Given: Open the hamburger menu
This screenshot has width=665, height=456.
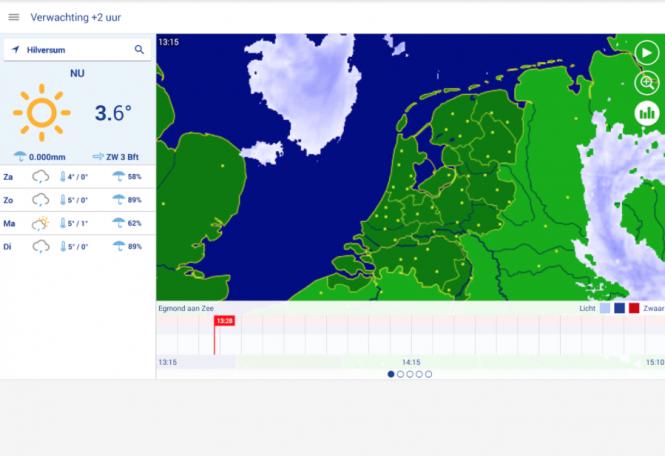Looking at the screenshot, I should (14, 17).
